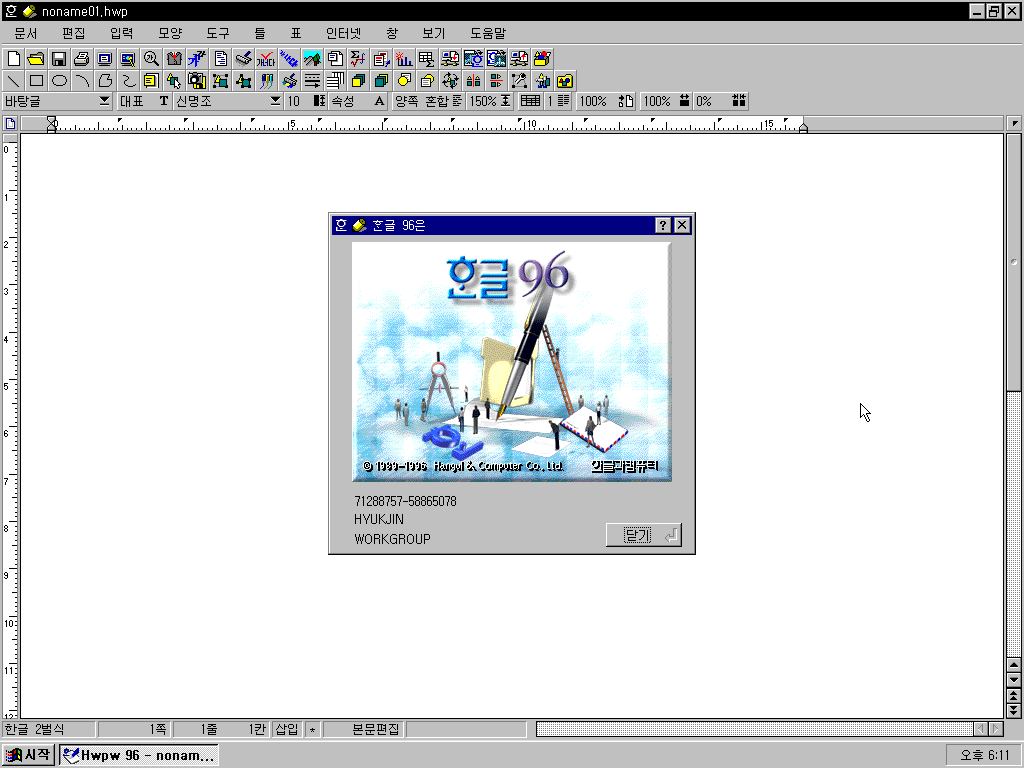Click the page zoom 100% control

pos(605,101)
